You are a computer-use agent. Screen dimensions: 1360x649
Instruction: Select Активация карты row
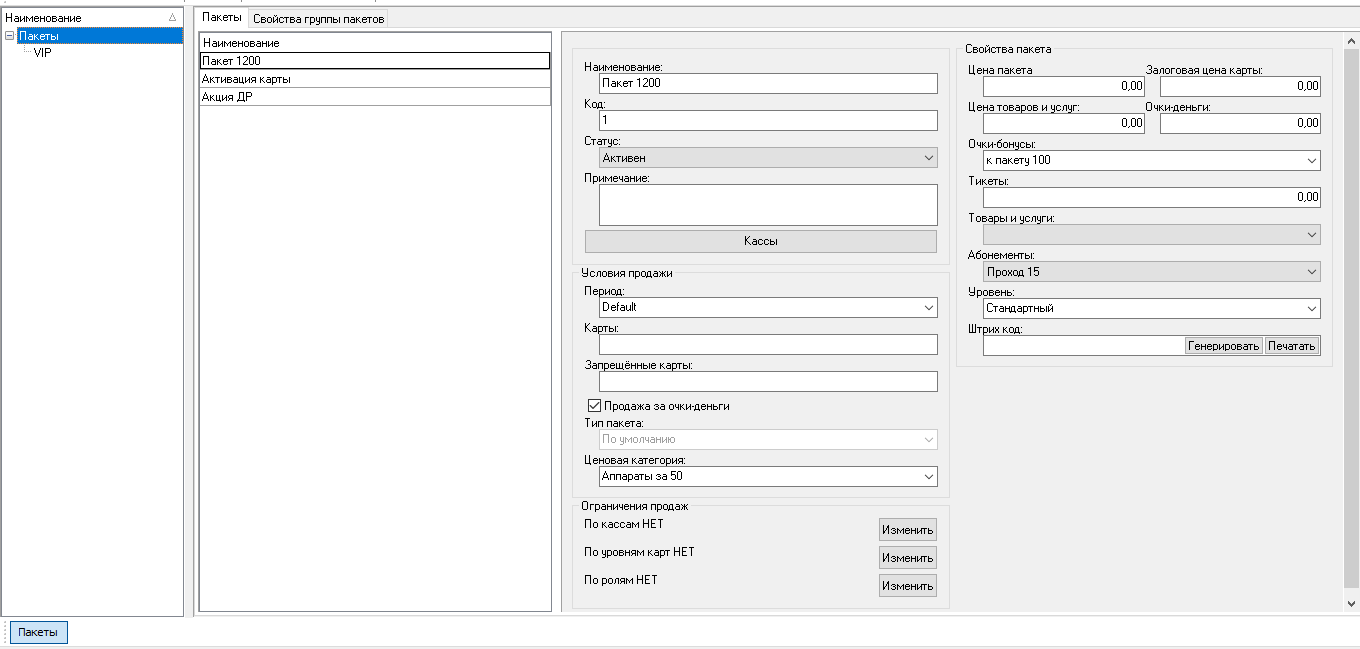375,79
